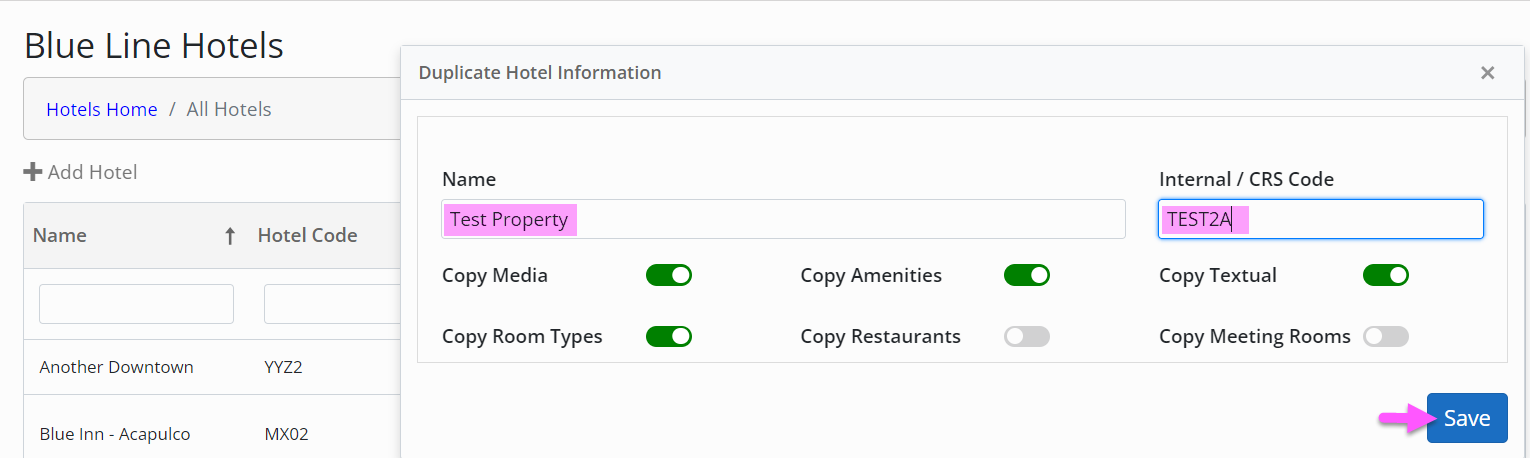Save the duplicated hotel information
The height and width of the screenshot is (458, 1530).
pos(1467,418)
